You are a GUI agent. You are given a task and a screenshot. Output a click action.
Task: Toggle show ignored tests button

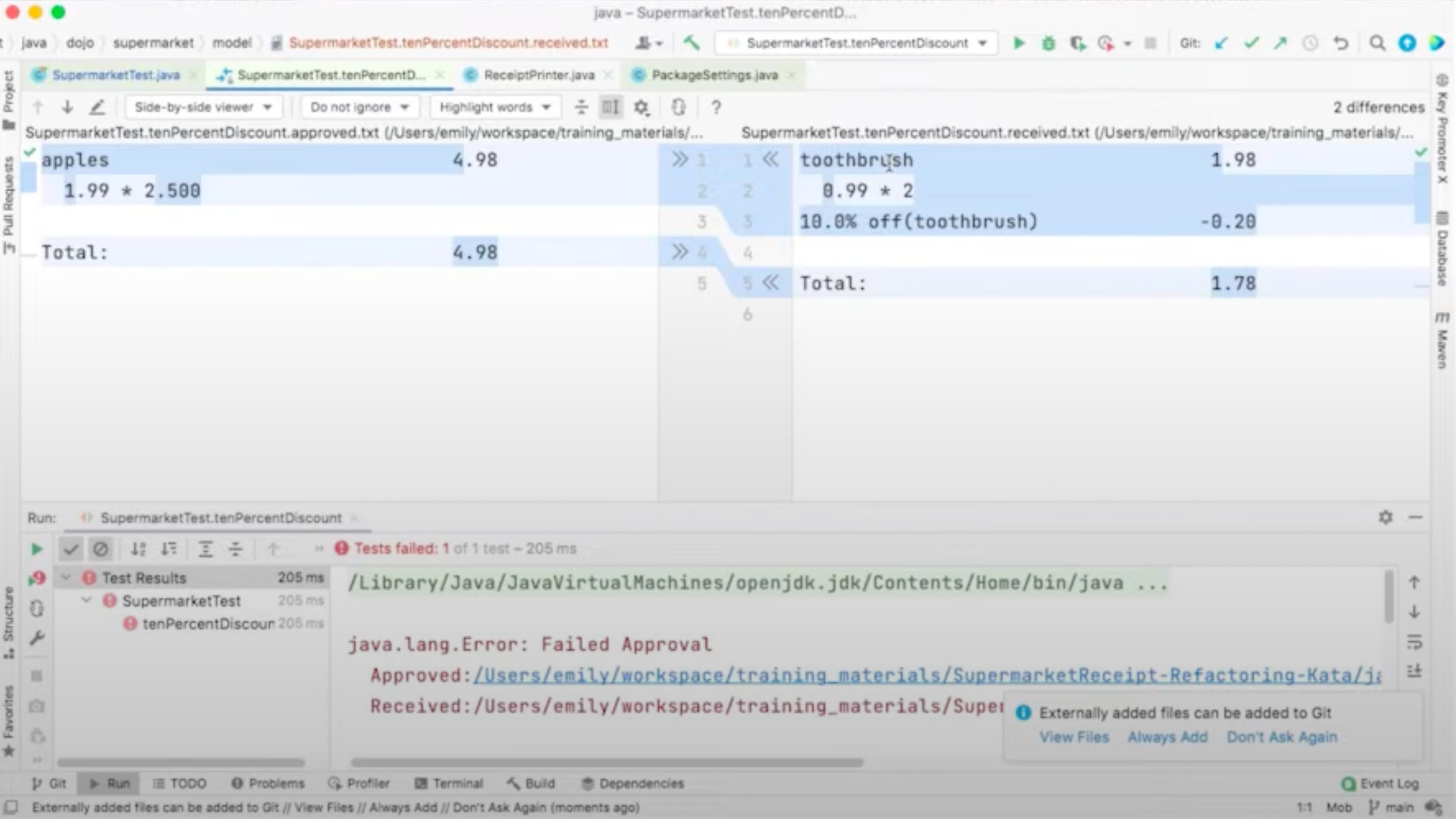(x=100, y=549)
